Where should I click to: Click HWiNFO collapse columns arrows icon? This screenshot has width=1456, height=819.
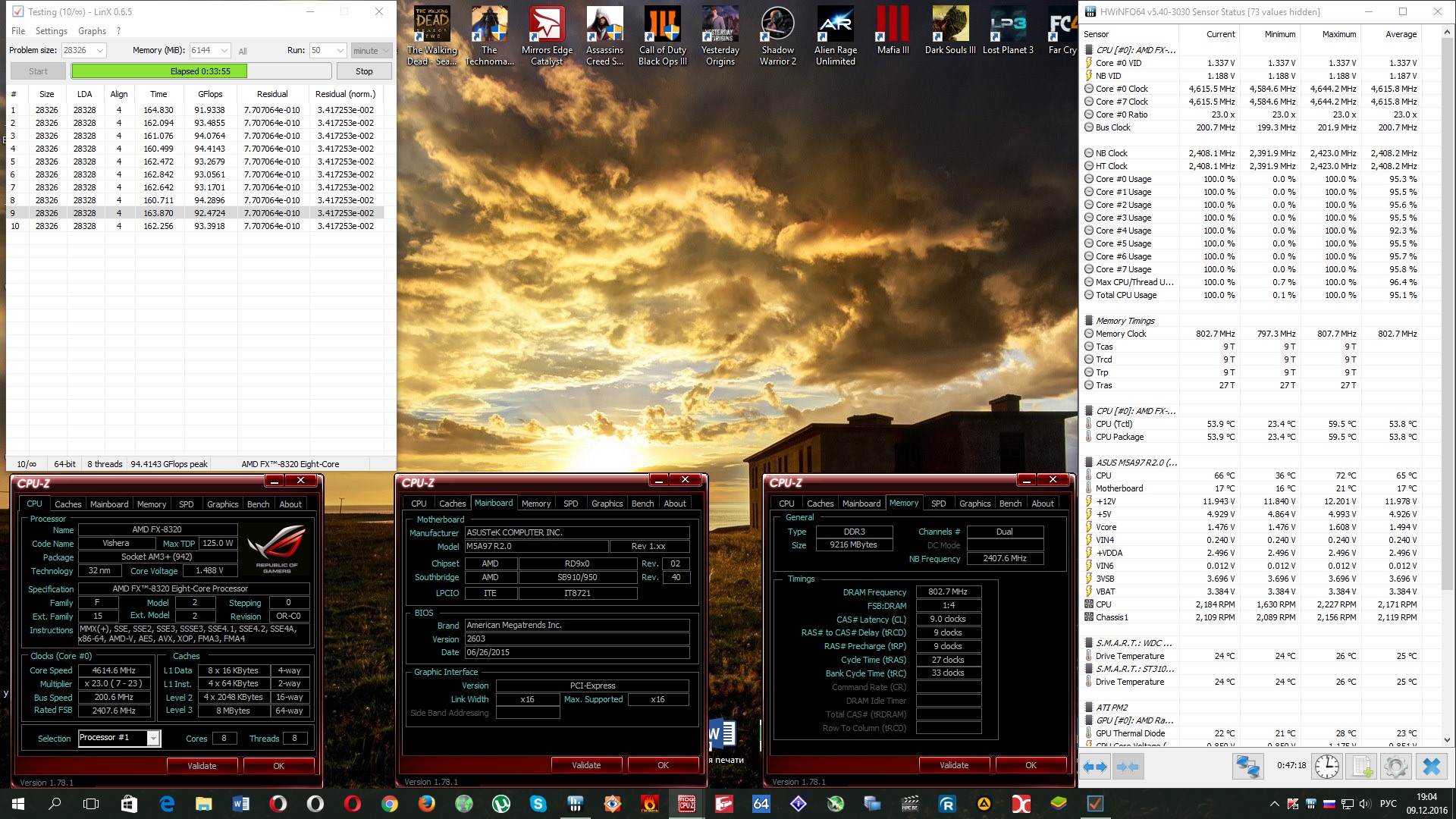pos(1128,767)
